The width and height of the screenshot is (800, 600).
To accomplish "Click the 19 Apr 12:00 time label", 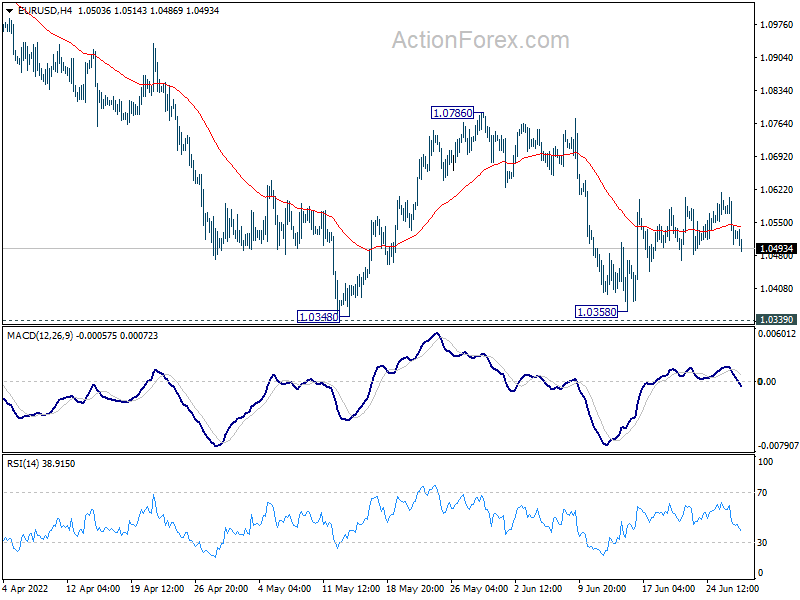I will tap(157, 589).
